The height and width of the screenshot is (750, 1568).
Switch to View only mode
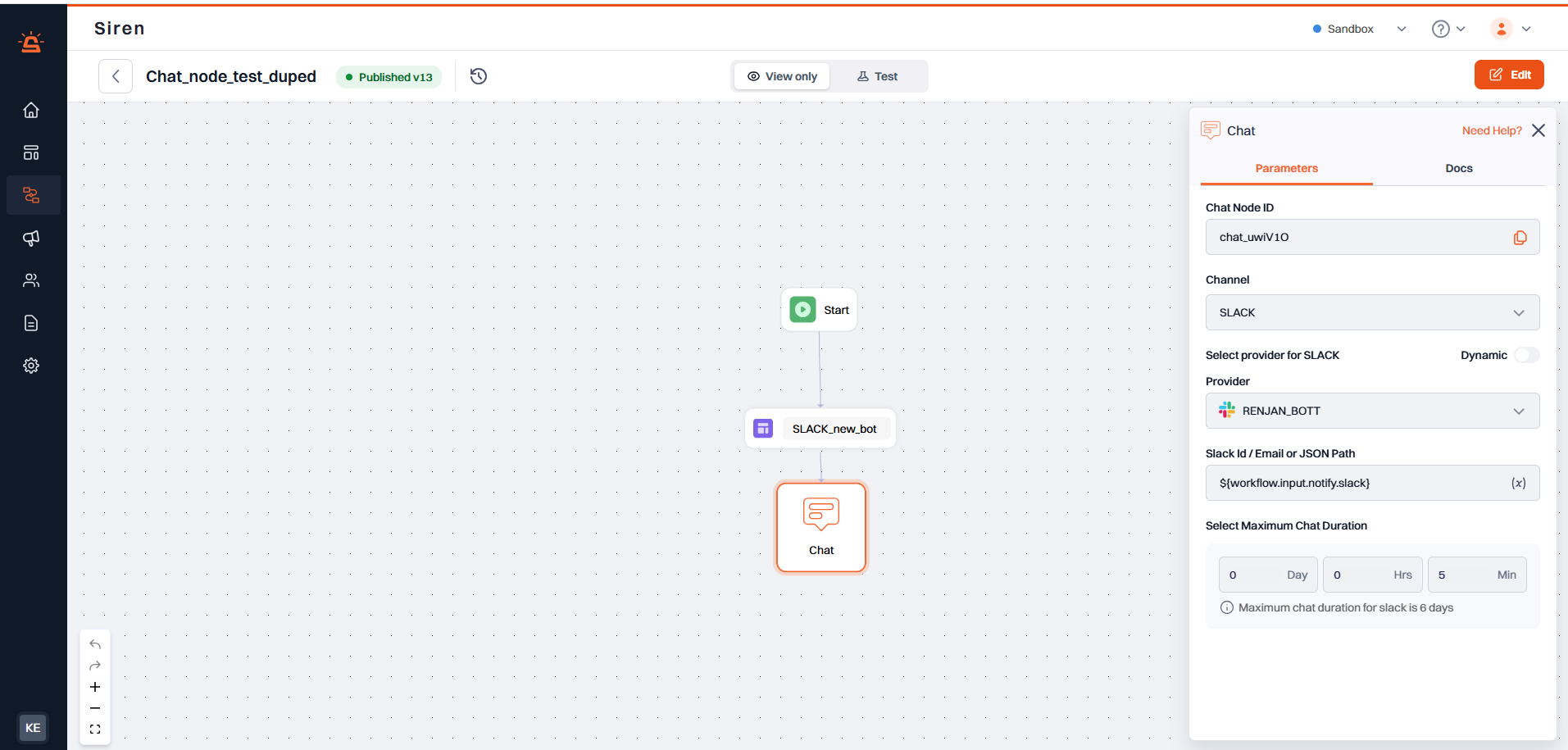[782, 76]
